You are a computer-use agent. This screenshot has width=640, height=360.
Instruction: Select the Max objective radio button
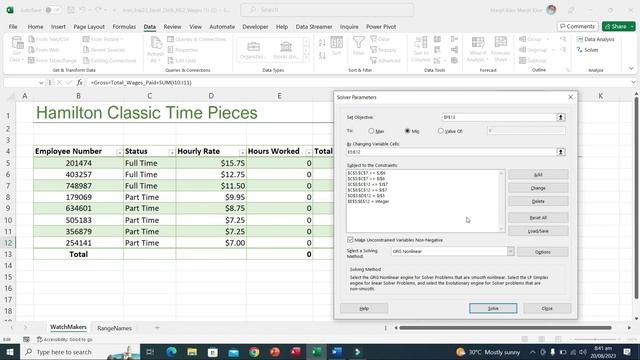371,131
